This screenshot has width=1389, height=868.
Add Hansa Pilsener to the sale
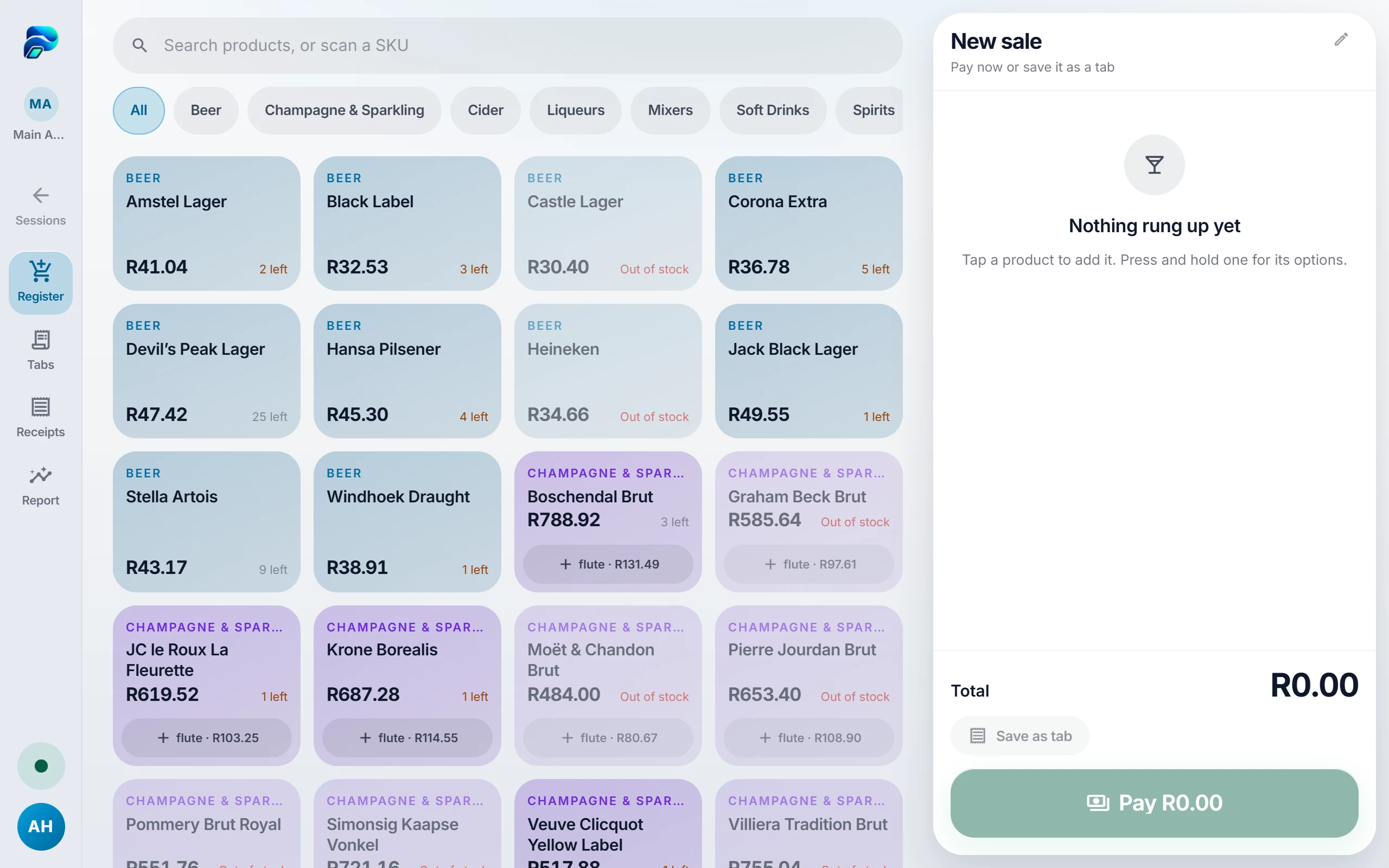pyautogui.click(x=407, y=371)
